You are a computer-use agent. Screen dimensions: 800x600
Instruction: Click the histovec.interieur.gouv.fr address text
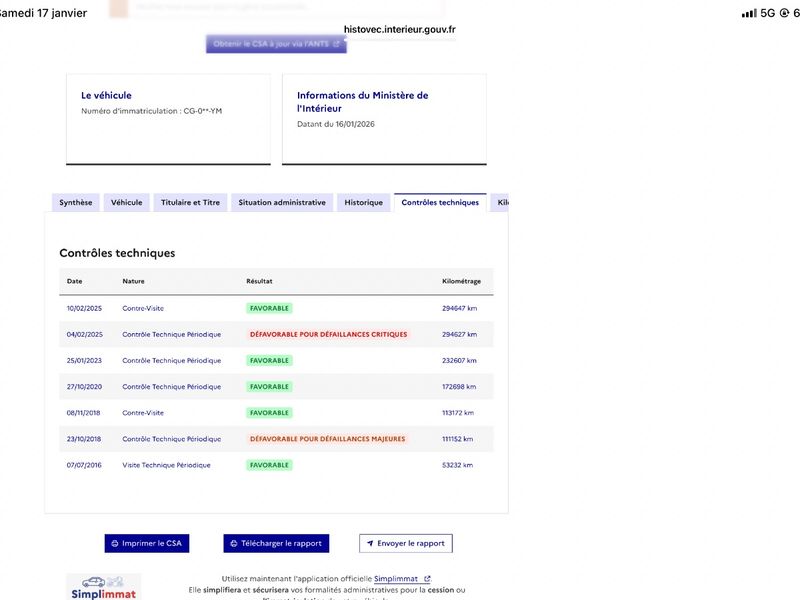point(399,30)
